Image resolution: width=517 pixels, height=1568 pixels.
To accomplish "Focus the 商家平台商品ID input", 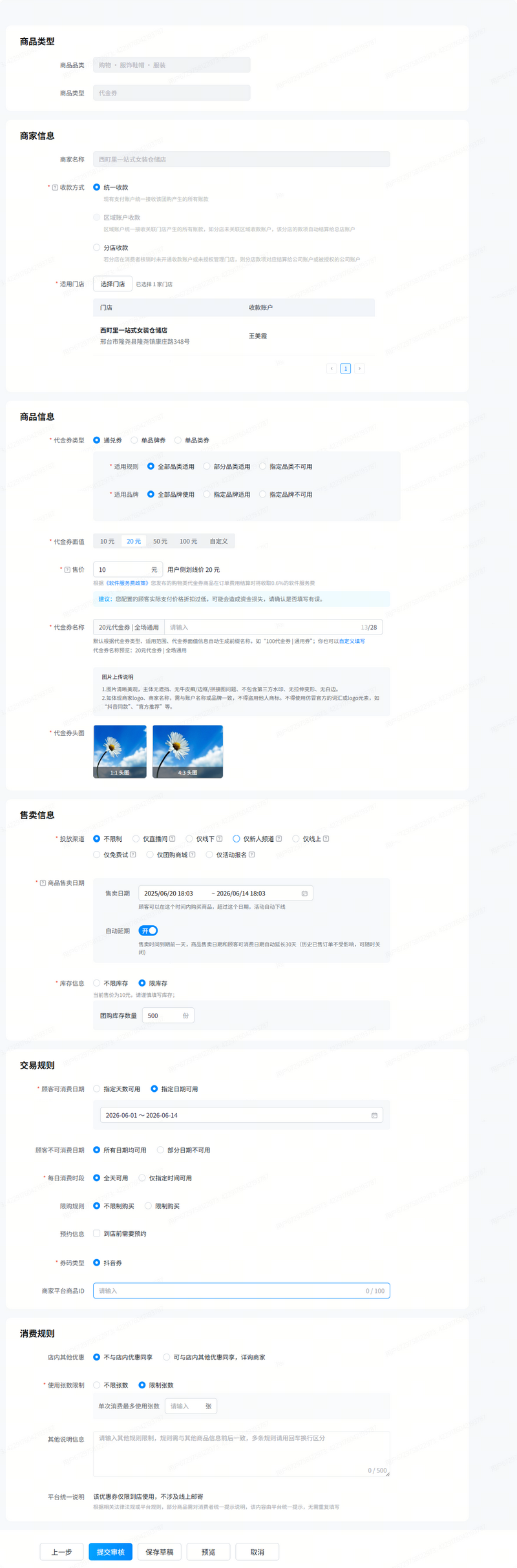I will coord(242,1291).
